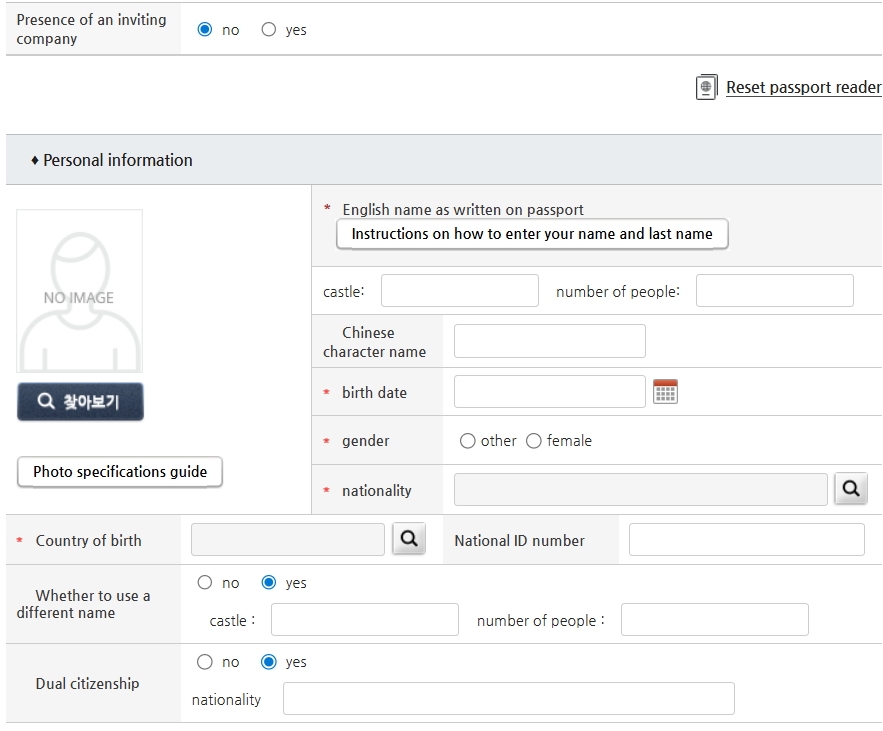The image size is (883, 731).
Task: Select the "female" gender option
Action: (x=534, y=440)
